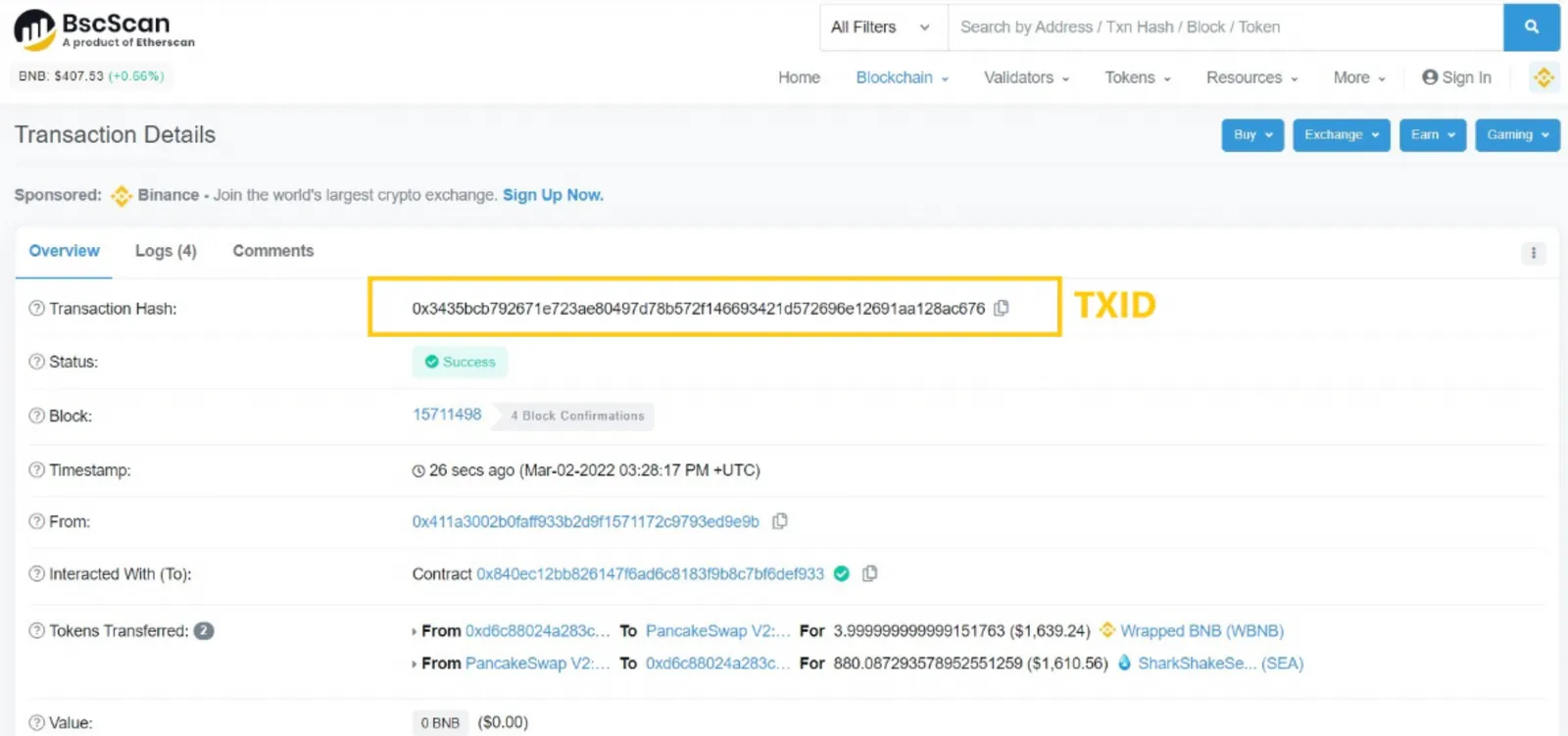This screenshot has width=1568, height=736.
Task: Click the verified checkmark beside the contract address
Action: click(841, 573)
